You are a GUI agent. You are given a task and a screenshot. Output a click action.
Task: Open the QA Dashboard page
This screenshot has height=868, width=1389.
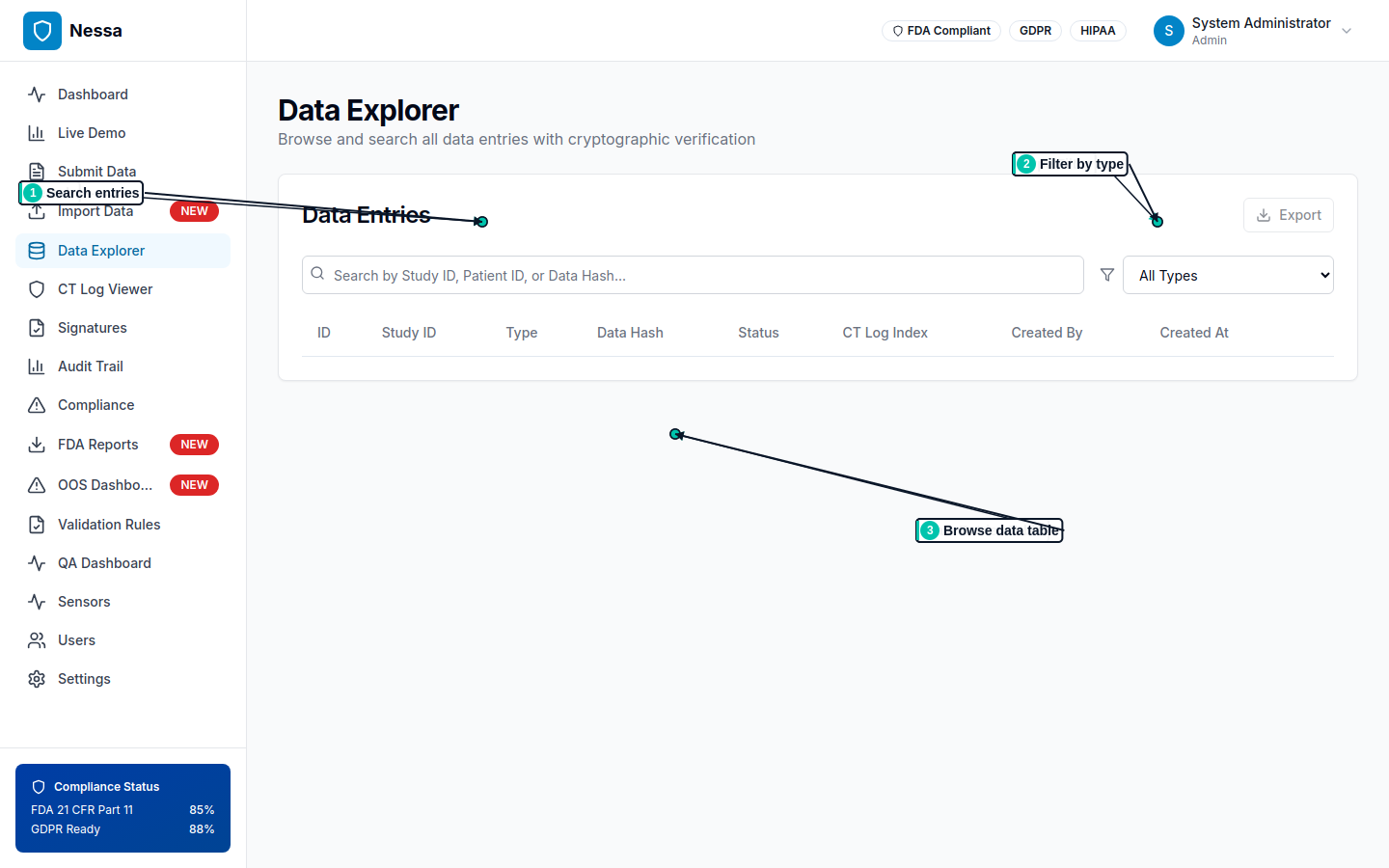click(x=103, y=562)
